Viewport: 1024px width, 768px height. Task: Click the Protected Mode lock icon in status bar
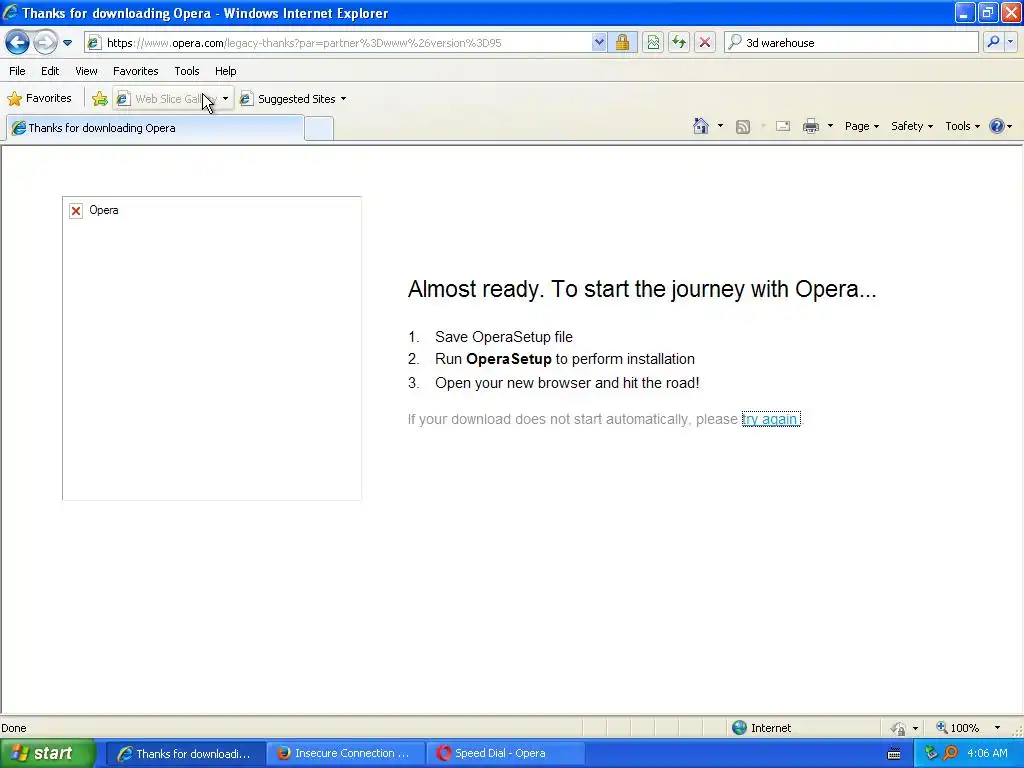[899, 728]
